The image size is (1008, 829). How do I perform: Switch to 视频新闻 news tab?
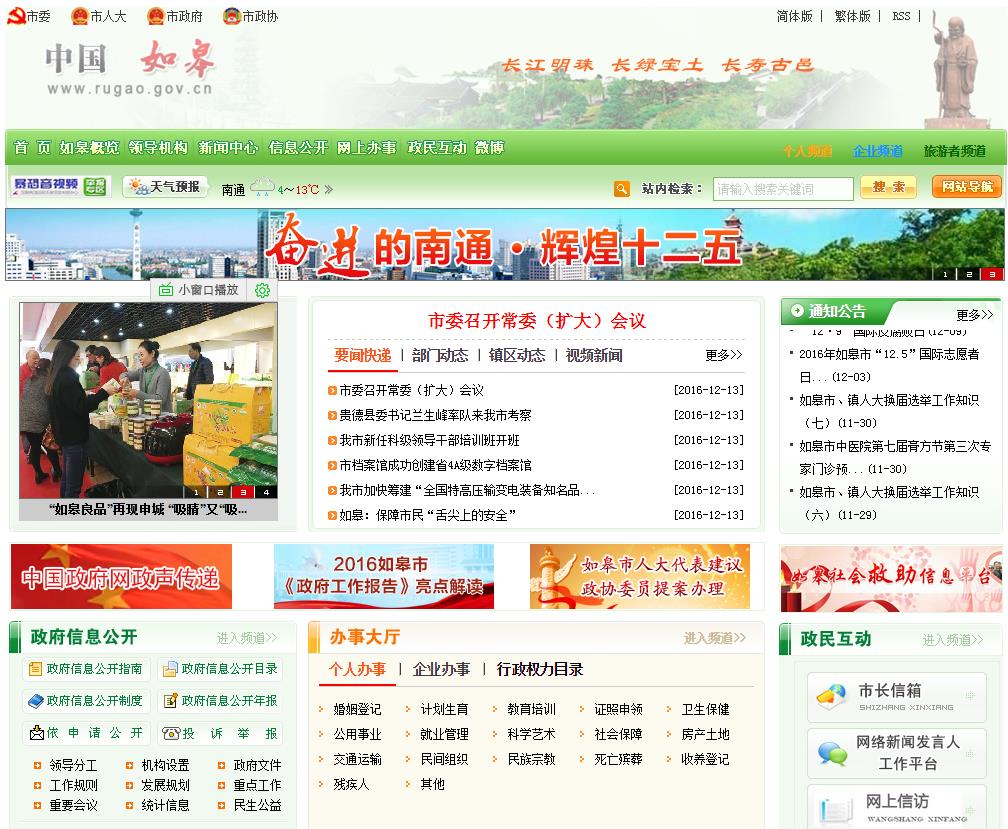coord(594,355)
